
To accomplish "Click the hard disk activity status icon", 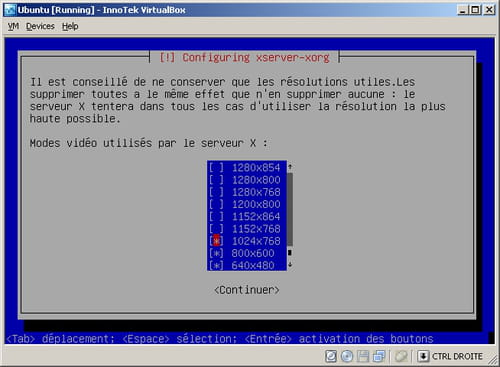I will click(331, 356).
